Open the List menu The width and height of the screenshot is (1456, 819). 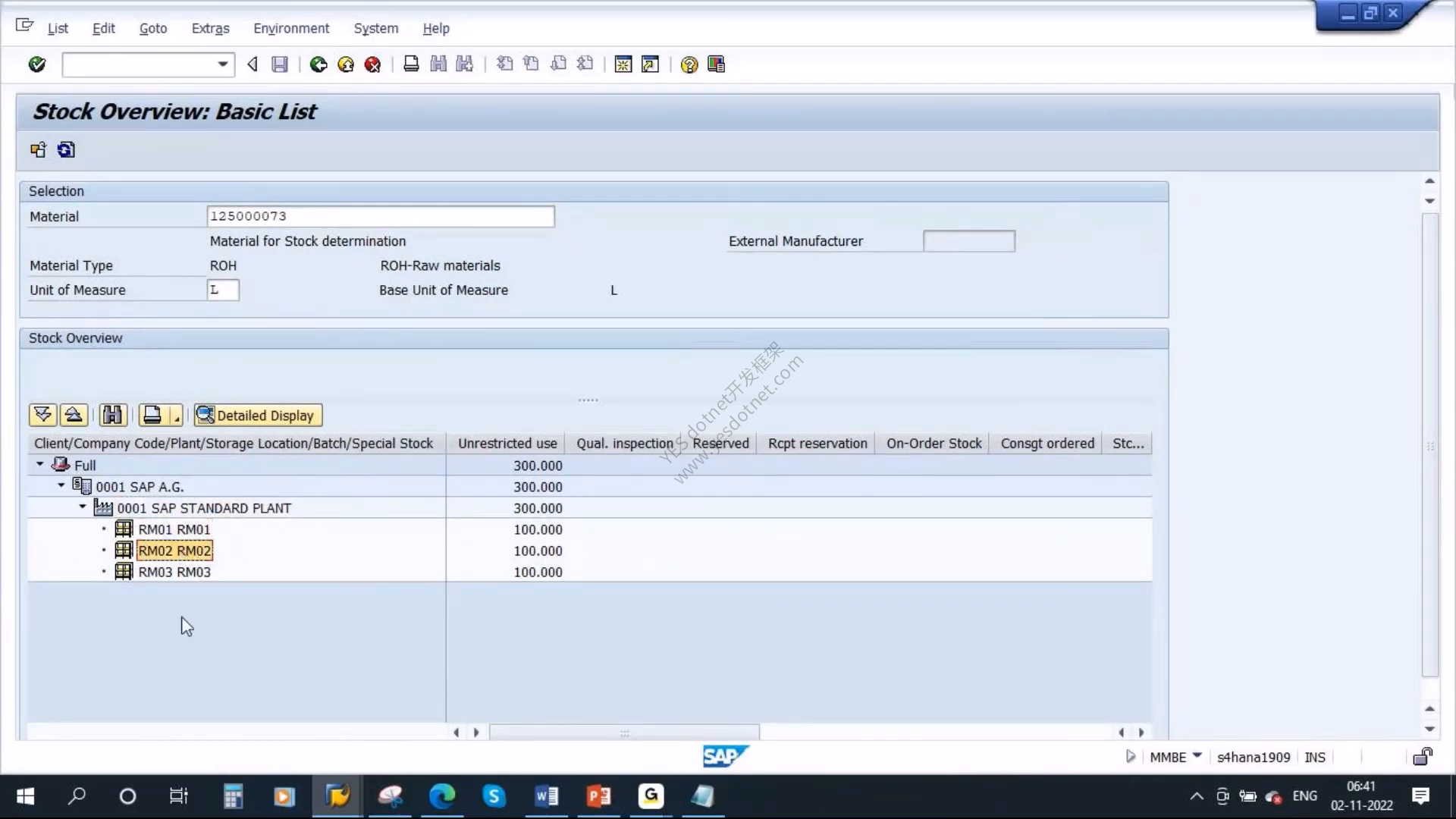pos(58,28)
